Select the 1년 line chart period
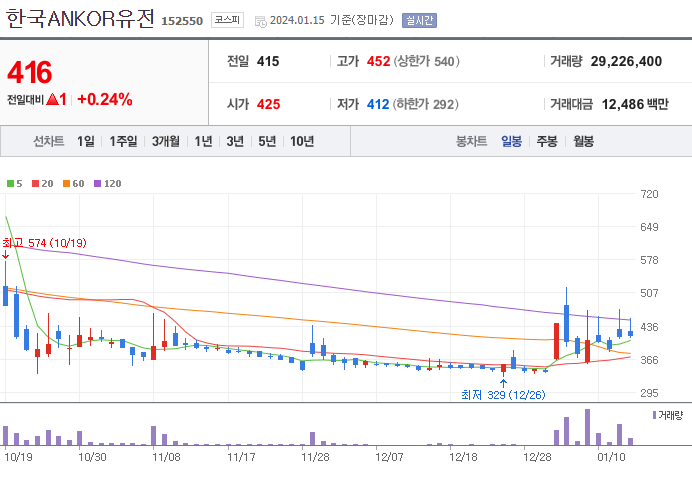 pyautogui.click(x=203, y=141)
